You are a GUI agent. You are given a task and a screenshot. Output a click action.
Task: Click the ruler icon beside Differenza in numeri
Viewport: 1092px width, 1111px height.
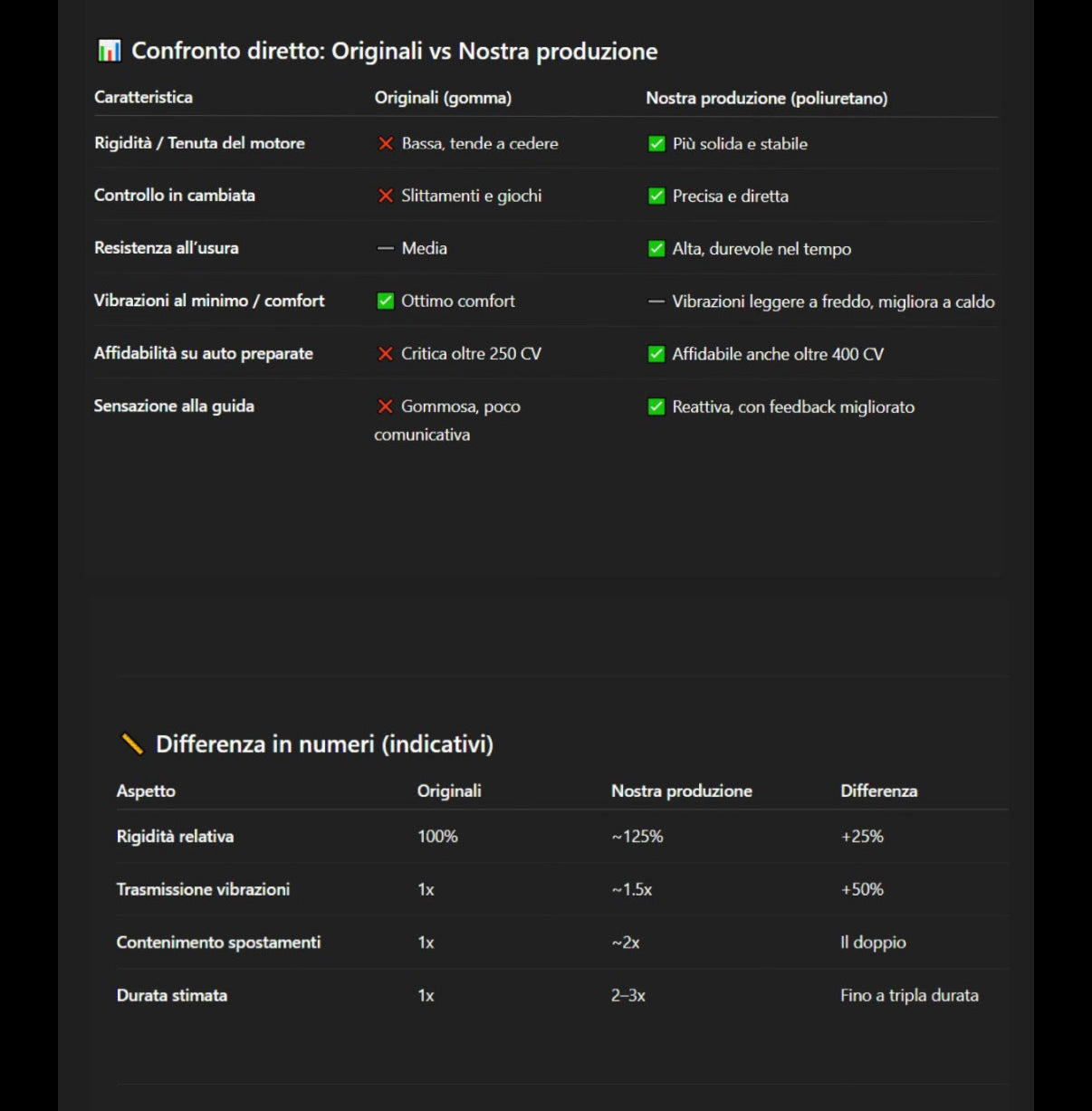point(132,744)
